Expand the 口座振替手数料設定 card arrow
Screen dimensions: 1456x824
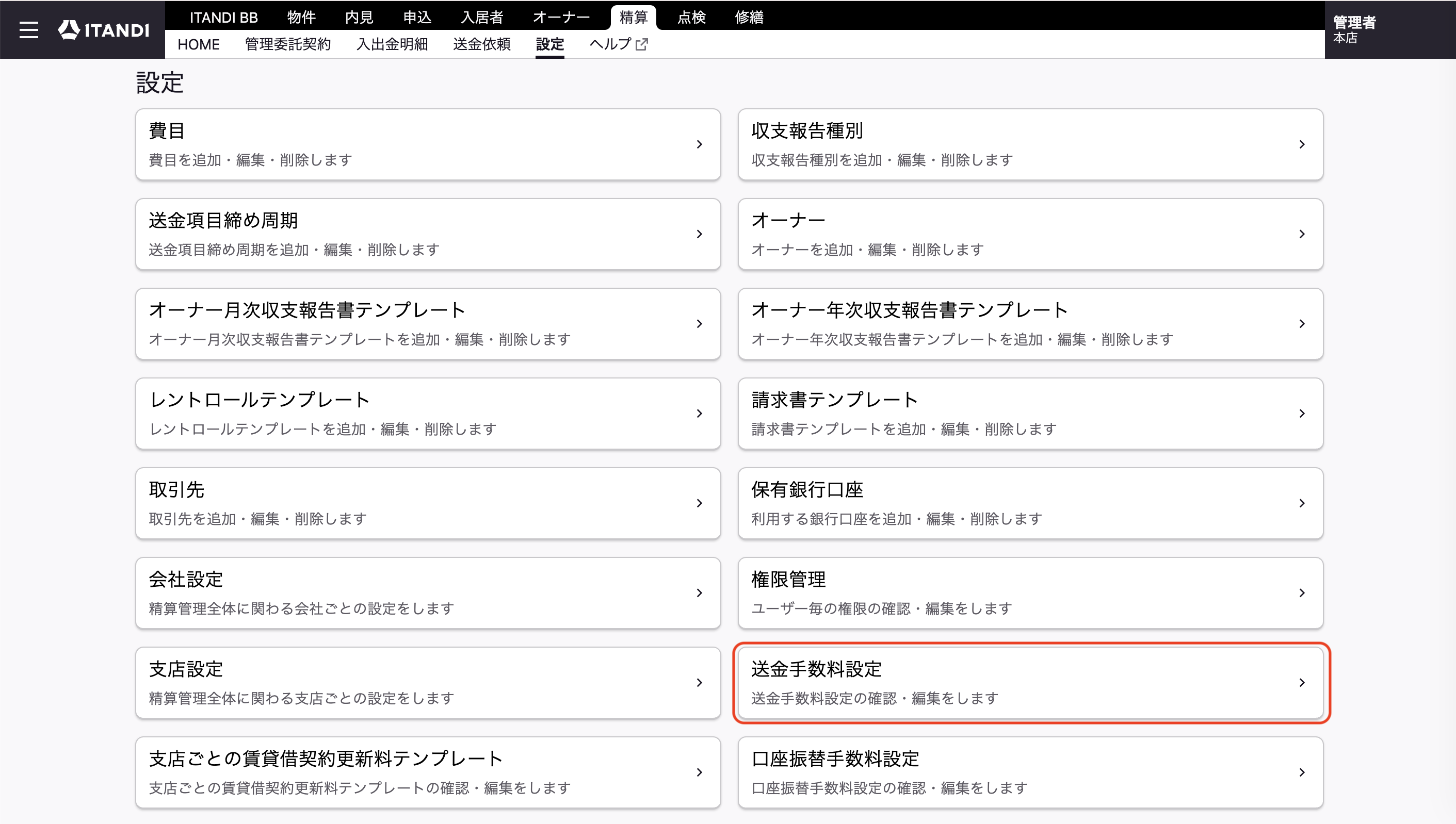click(1301, 772)
